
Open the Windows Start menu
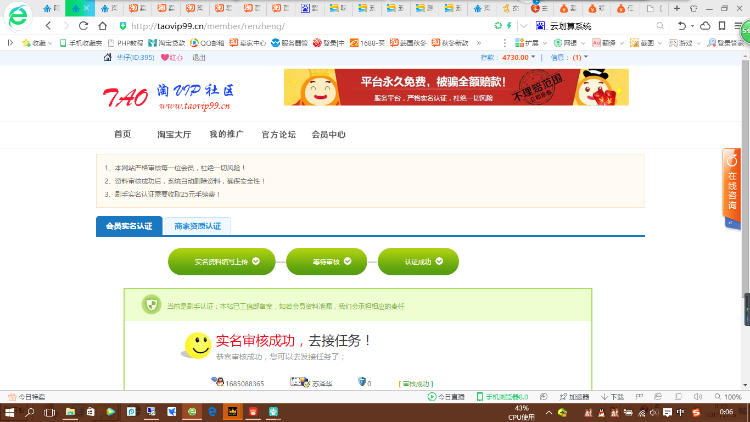pyautogui.click(x=9, y=412)
